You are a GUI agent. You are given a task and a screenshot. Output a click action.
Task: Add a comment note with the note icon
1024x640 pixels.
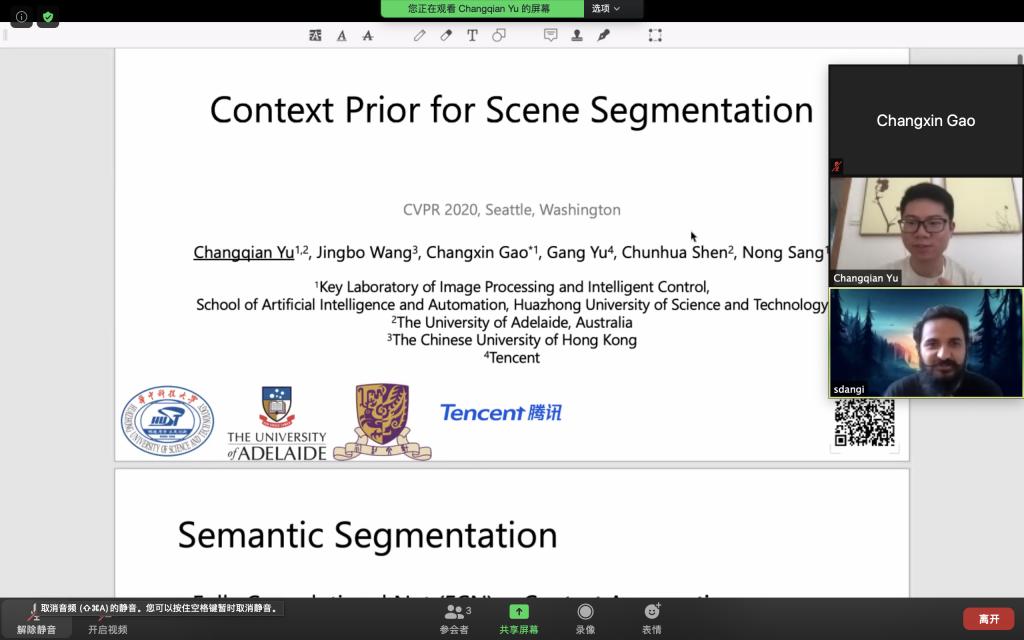550,35
